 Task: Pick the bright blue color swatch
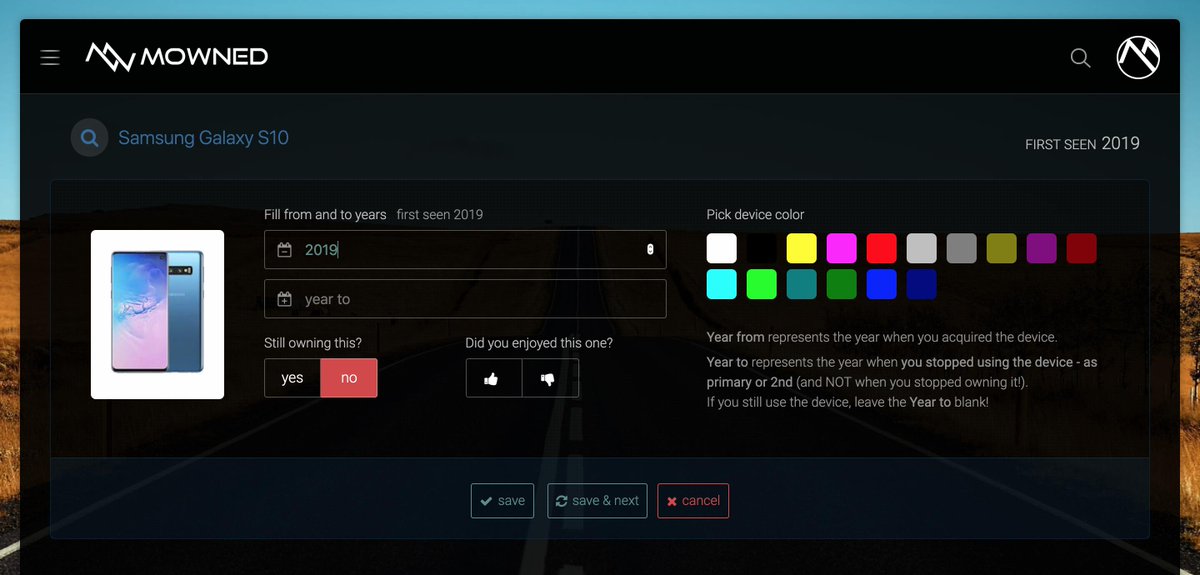(x=882, y=284)
